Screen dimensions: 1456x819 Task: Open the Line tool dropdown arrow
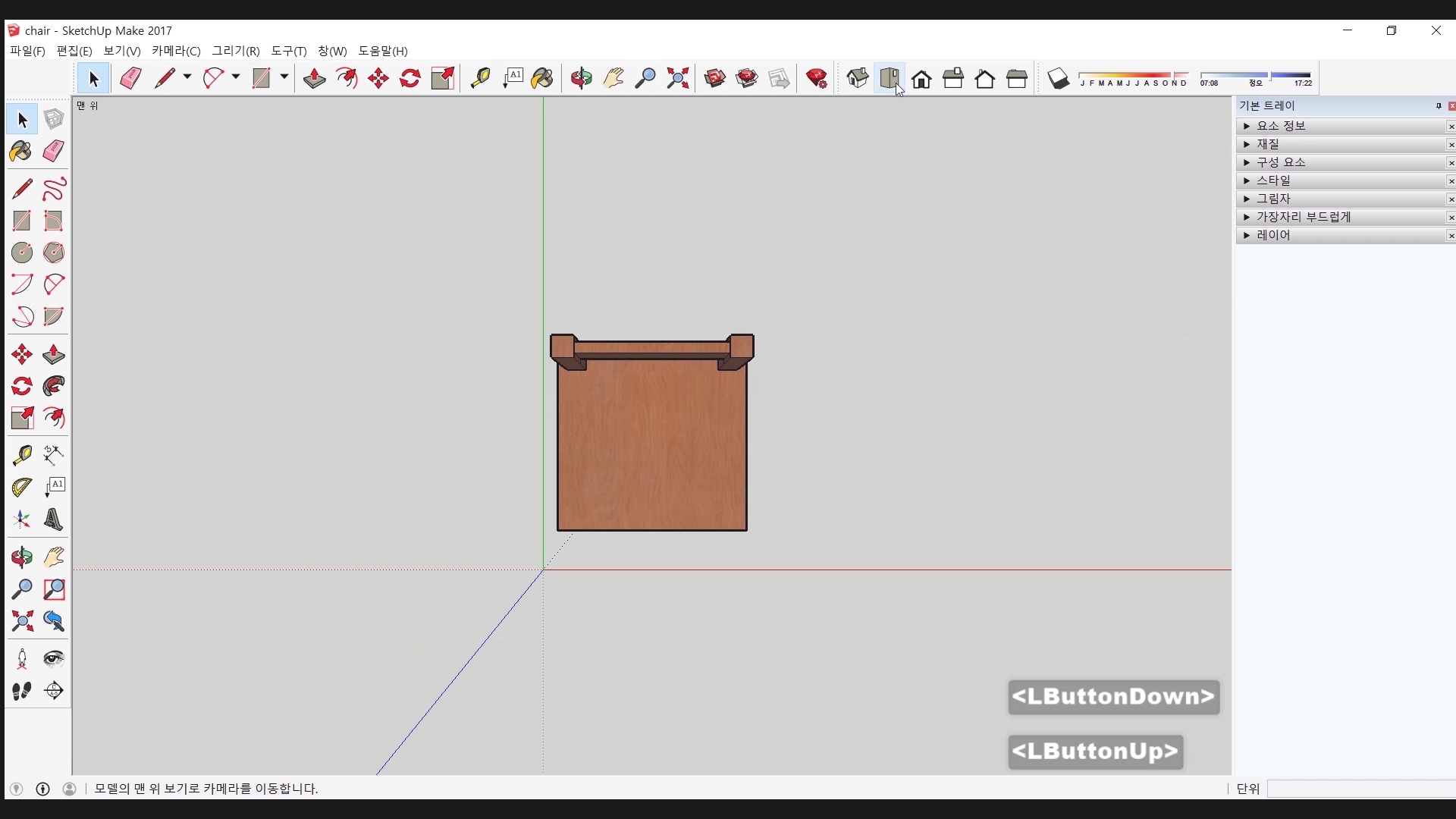(x=187, y=77)
